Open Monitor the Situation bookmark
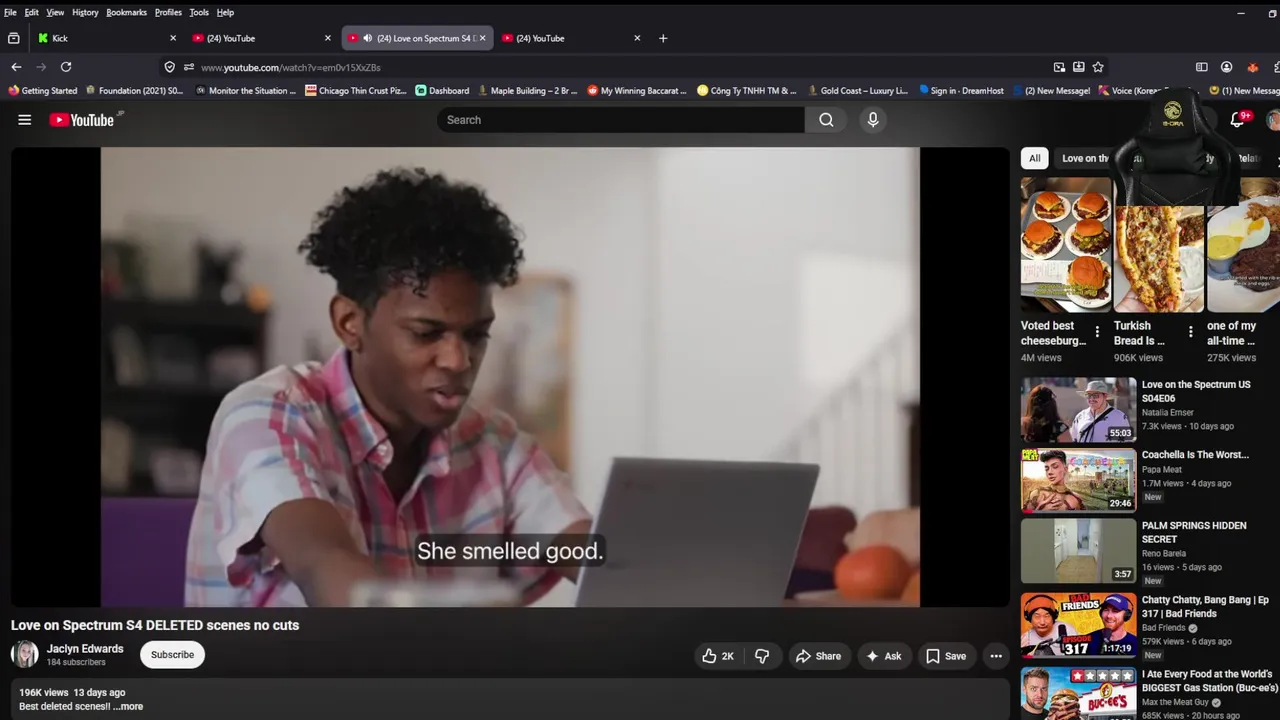 (x=246, y=90)
